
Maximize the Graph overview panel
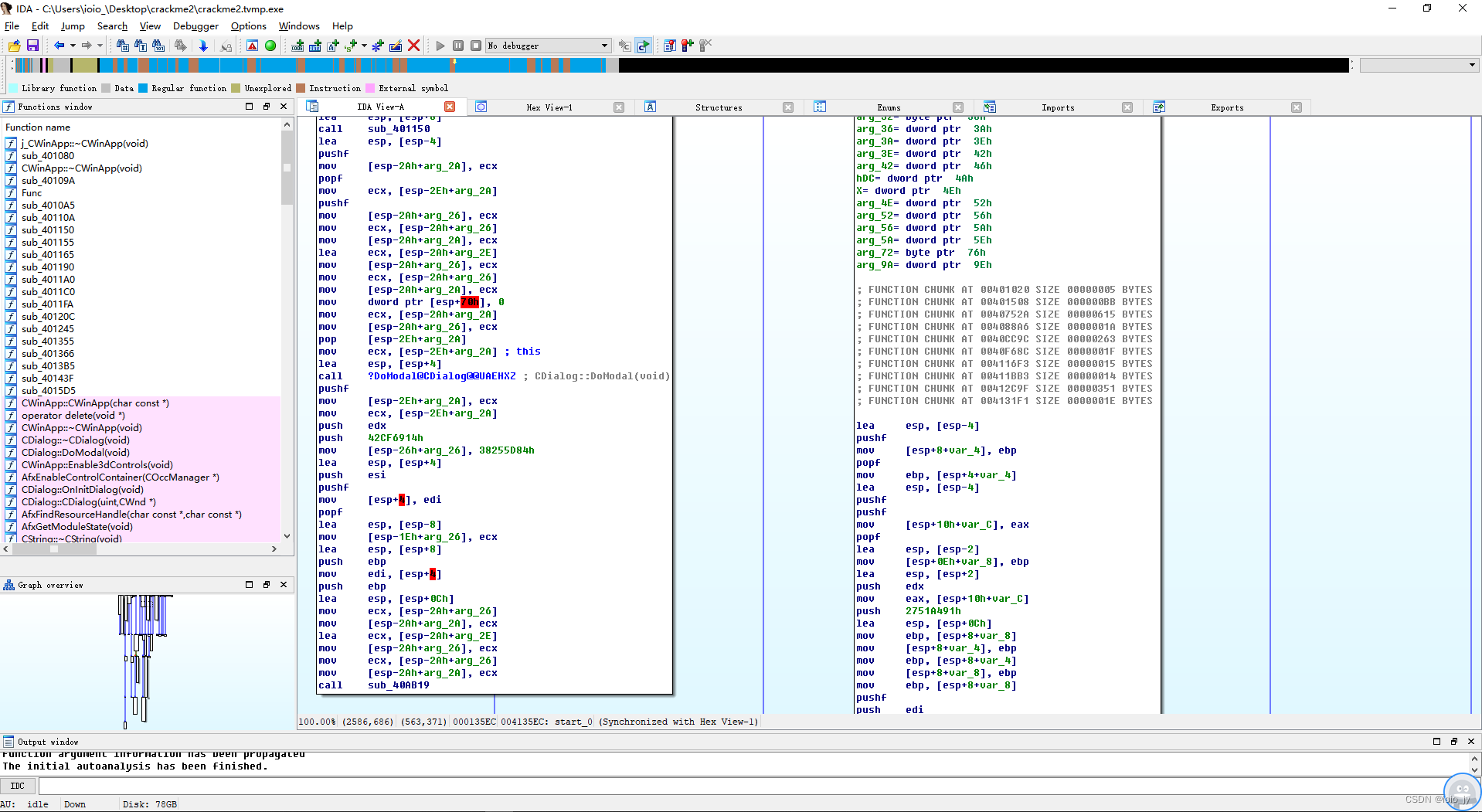[x=249, y=585]
